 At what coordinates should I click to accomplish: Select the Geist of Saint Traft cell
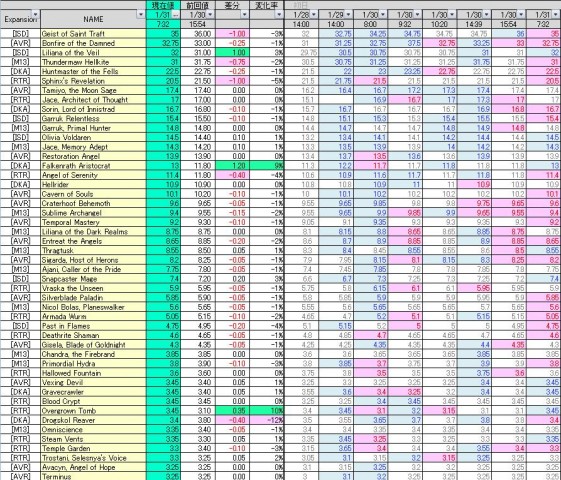pos(93,34)
